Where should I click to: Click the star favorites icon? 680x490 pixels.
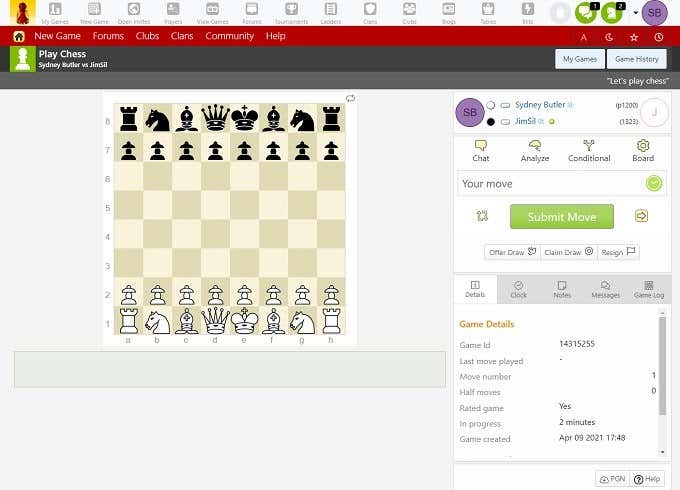click(x=634, y=37)
